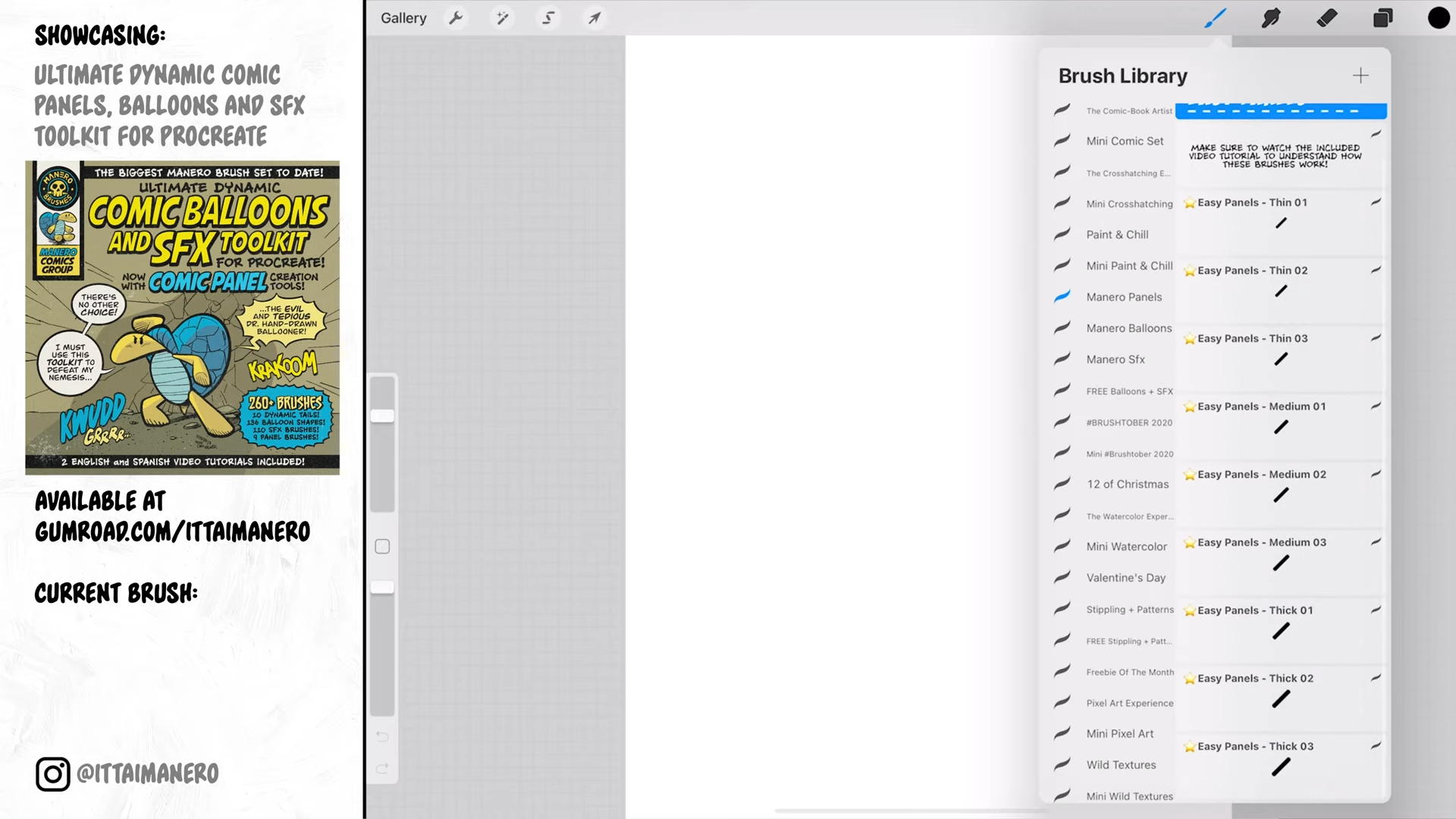Select the Transform tool icon

pyautogui.click(x=592, y=18)
